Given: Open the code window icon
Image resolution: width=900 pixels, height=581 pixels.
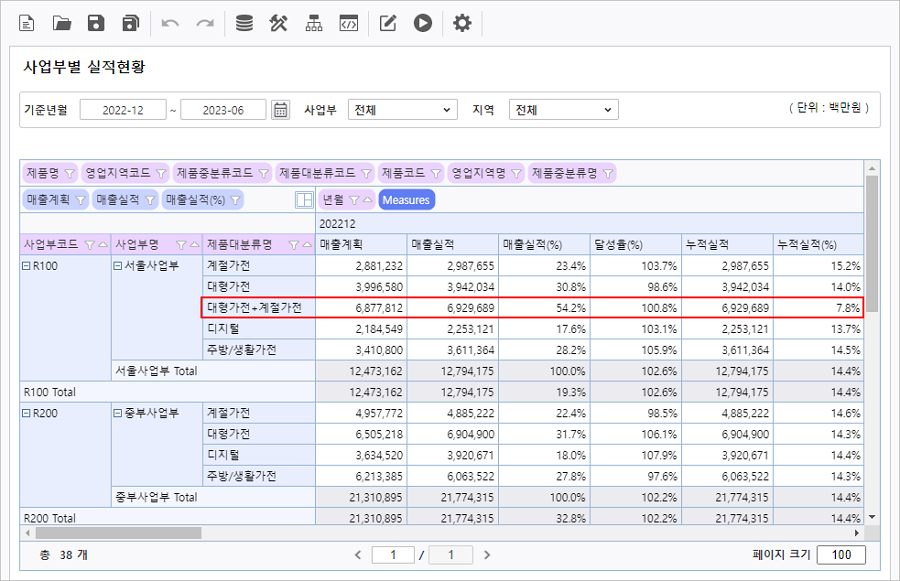Looking at the screenshot, I should (348, 23).
